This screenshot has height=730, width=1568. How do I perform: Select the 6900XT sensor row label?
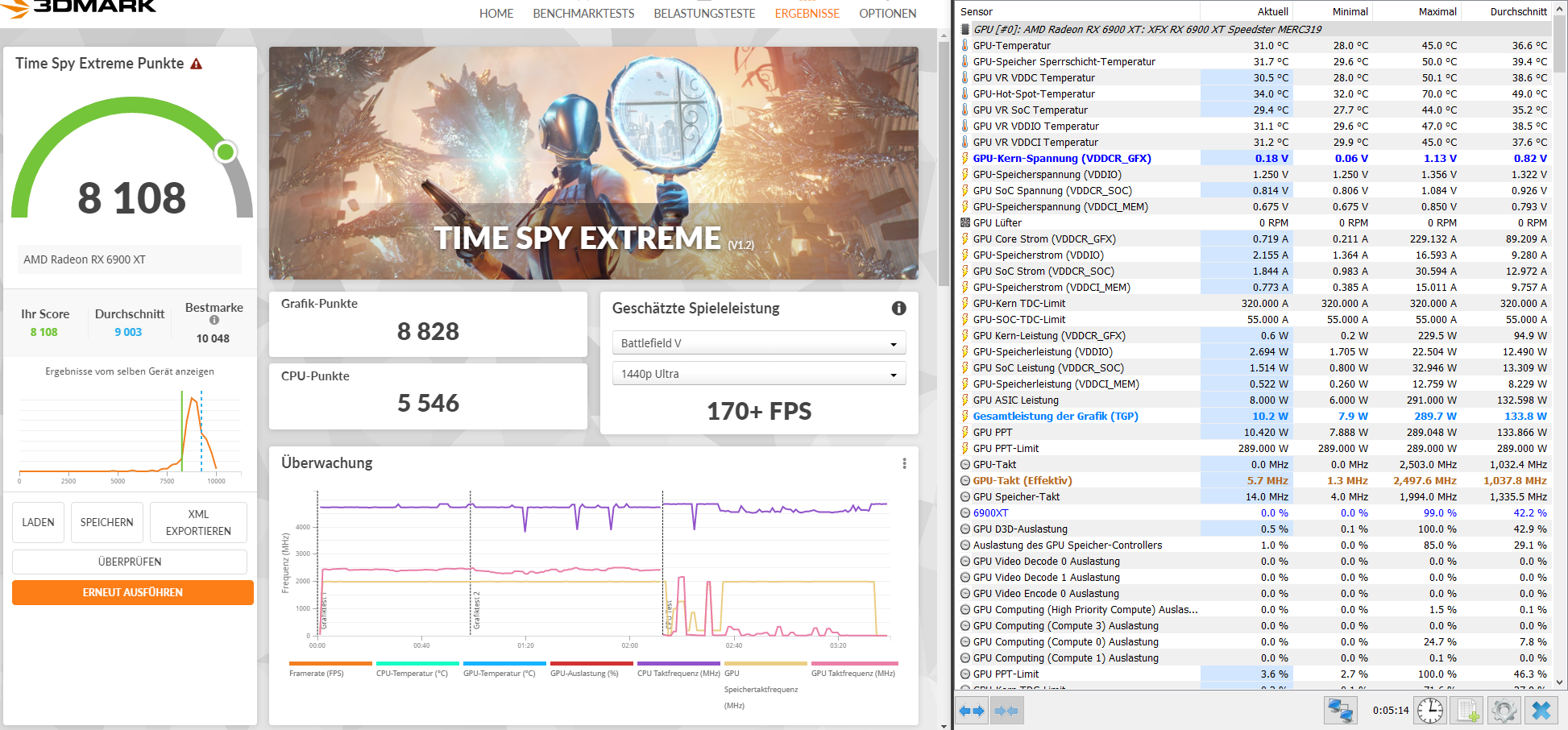click(990, 512)
